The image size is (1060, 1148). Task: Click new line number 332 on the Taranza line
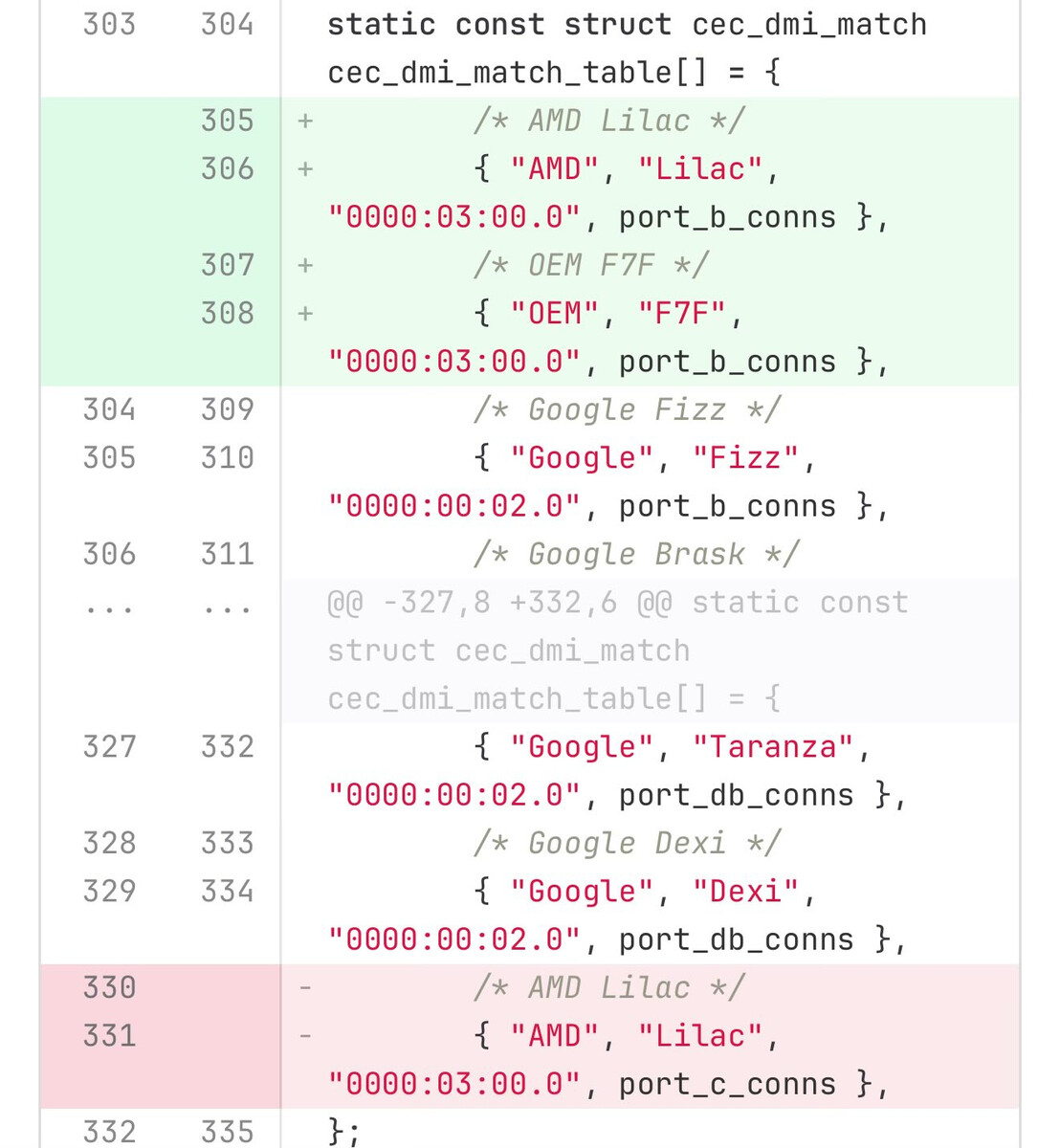pos(227,747)
